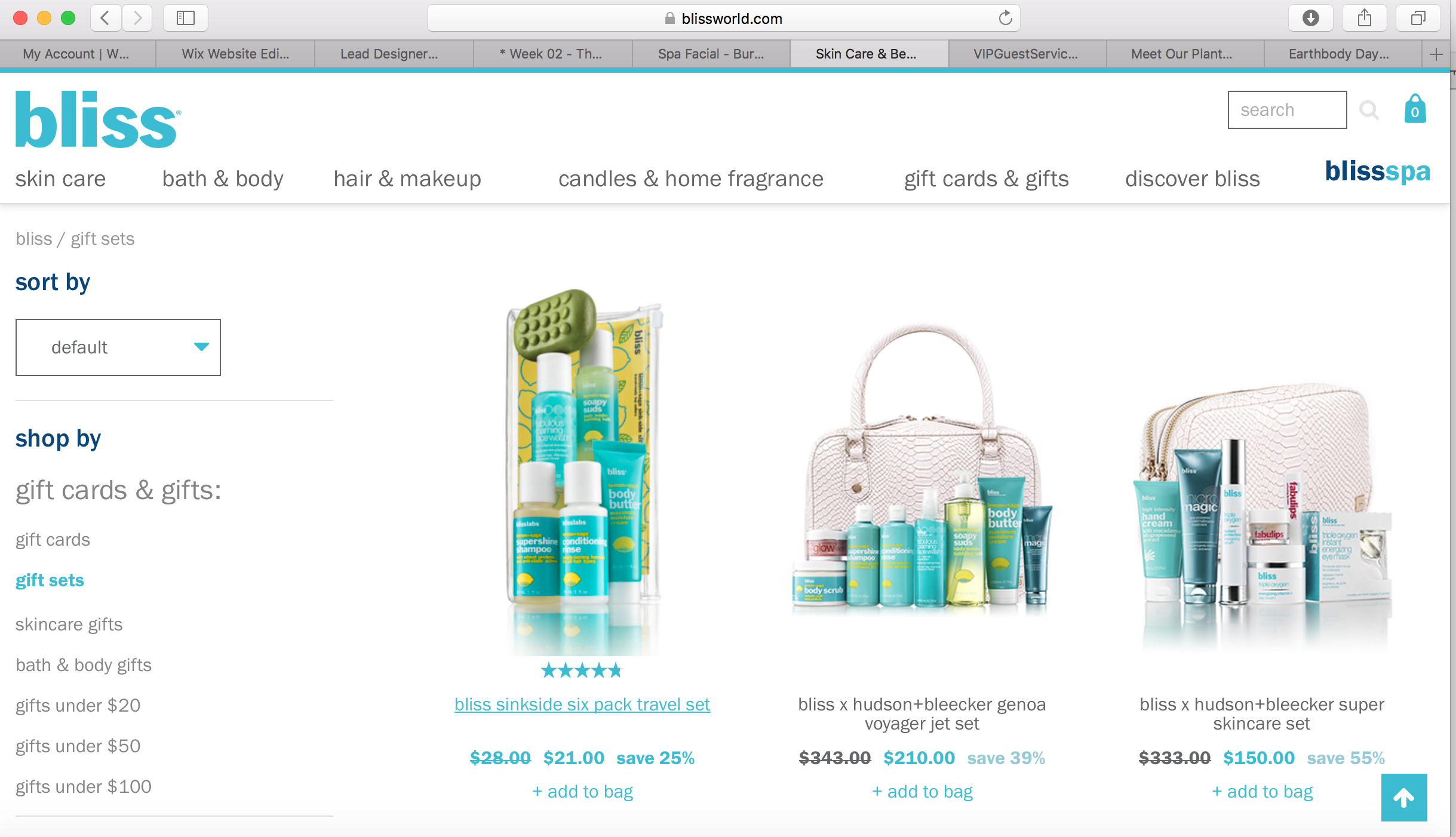
Task: Switch to the Wix Website Editor tab
Action: (x=235, y=54)
